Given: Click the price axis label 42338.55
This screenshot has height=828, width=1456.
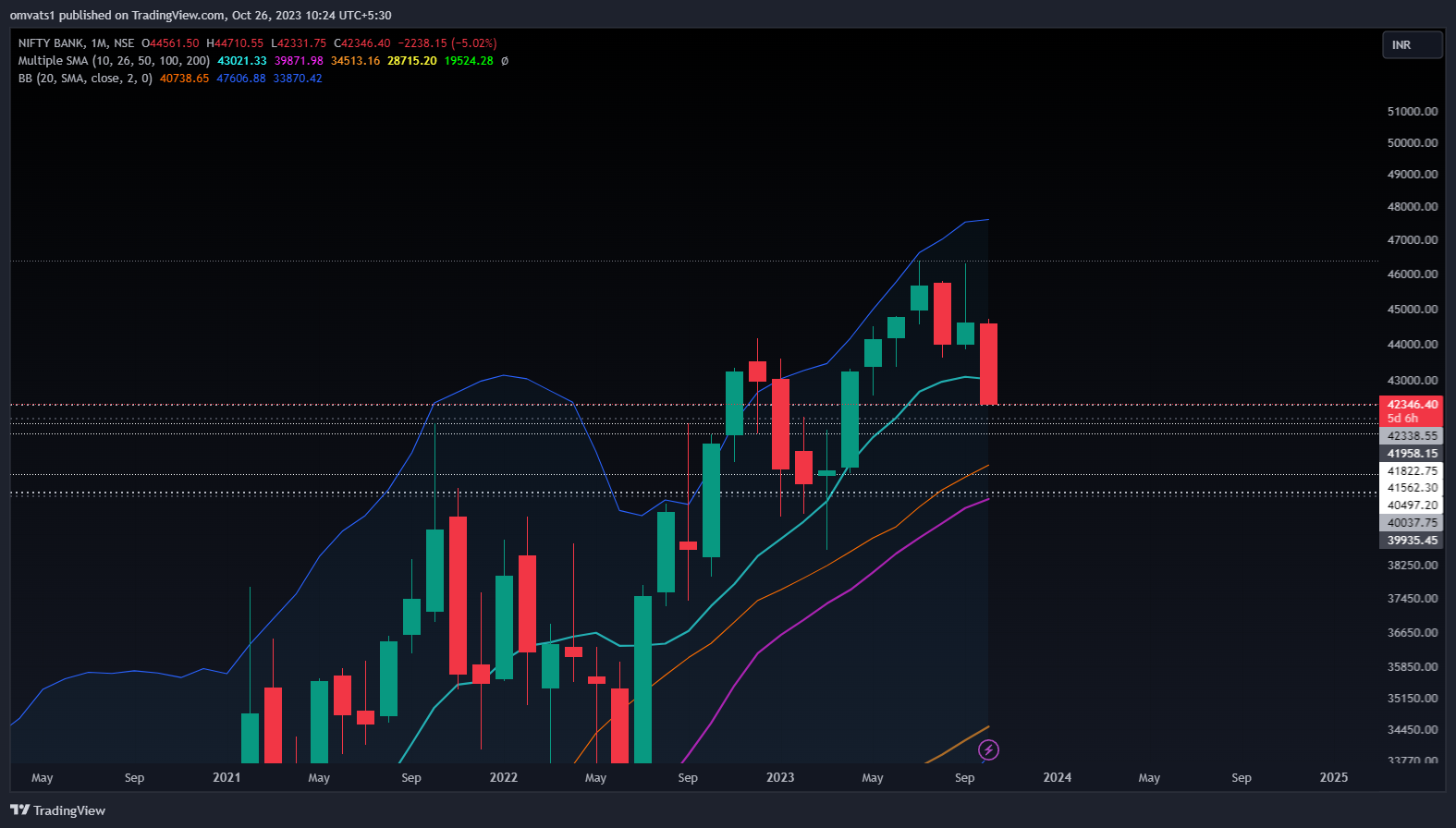Looking at the screenshot, I should pyautogui.click(x=1412, y=436).
